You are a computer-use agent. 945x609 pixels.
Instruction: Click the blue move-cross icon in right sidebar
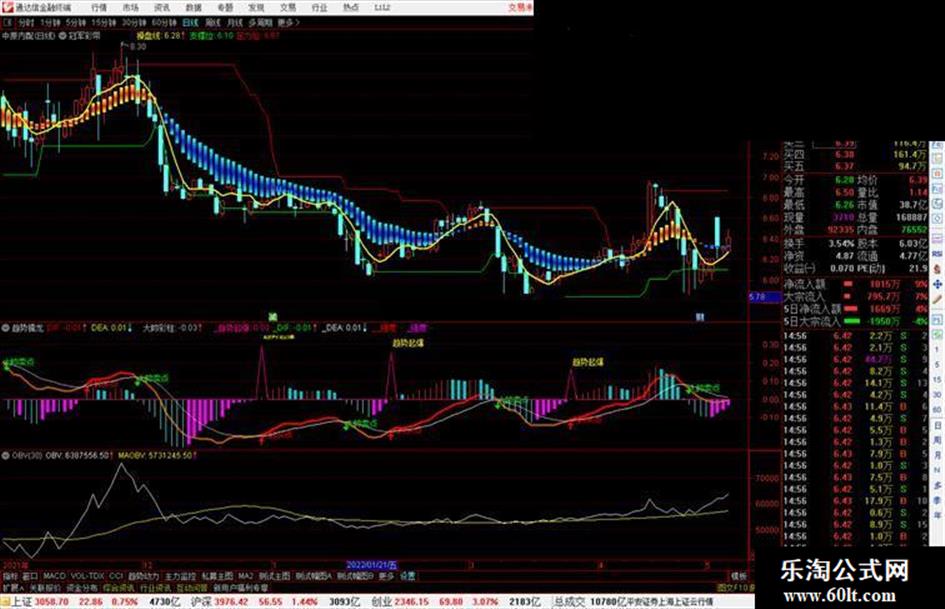click(937, 284)
